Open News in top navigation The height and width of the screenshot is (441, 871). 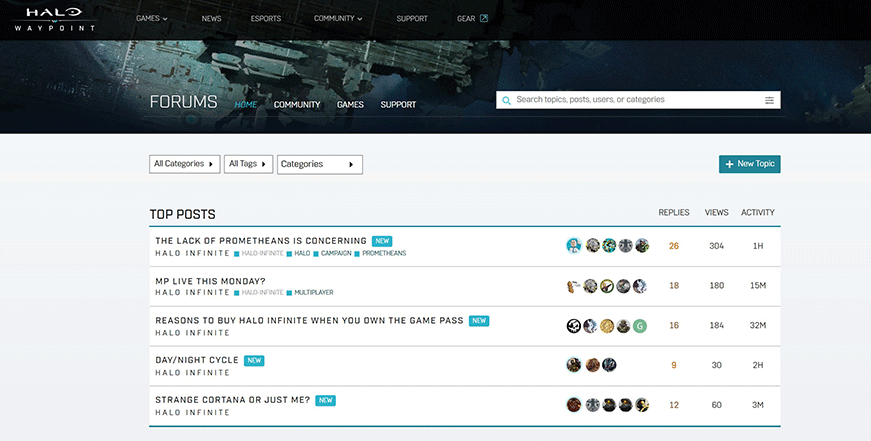(211, 18)
